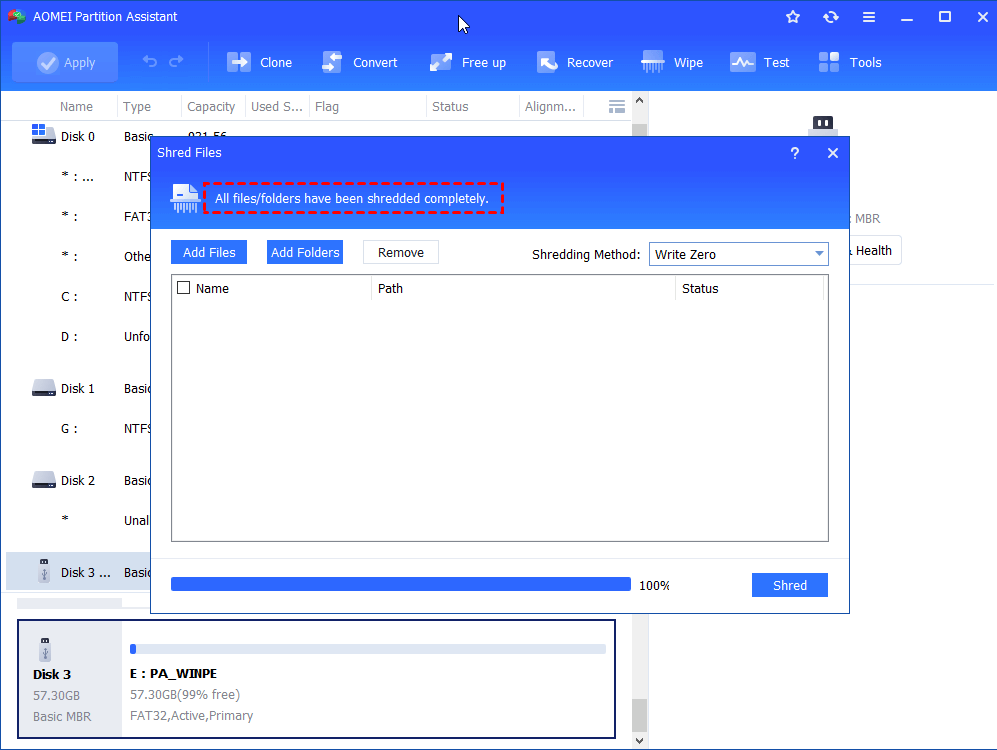This screenshot has width=997, height=750.
Task: Click the Shred button
Action: pyautogui.click(x=790, y=585)
